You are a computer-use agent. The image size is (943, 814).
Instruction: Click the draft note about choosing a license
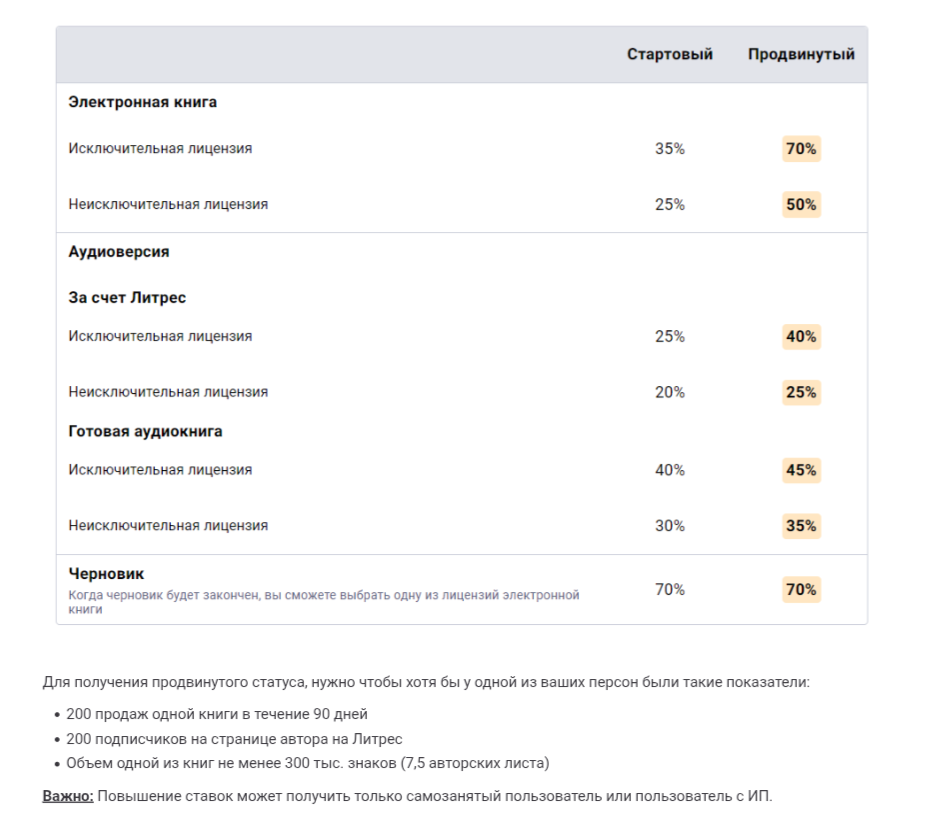(x=323, y=601)
